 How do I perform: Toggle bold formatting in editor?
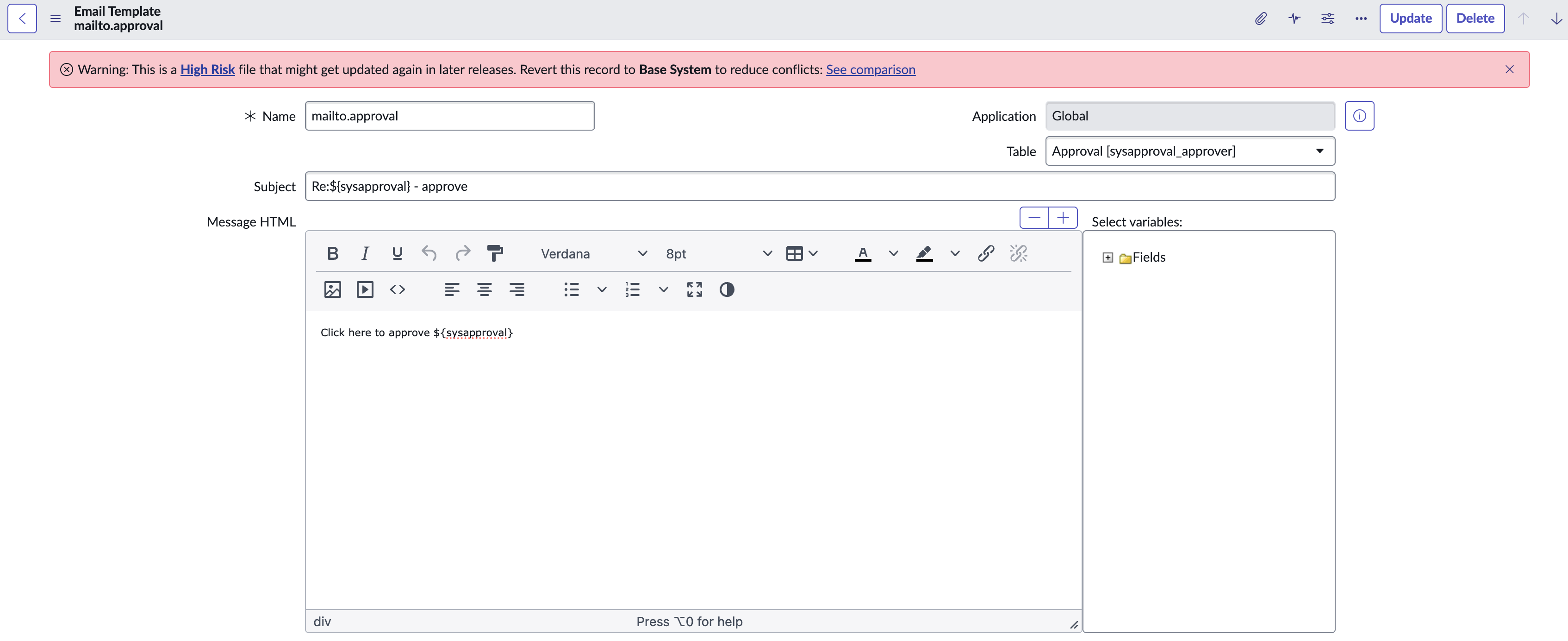pos(332,253)
